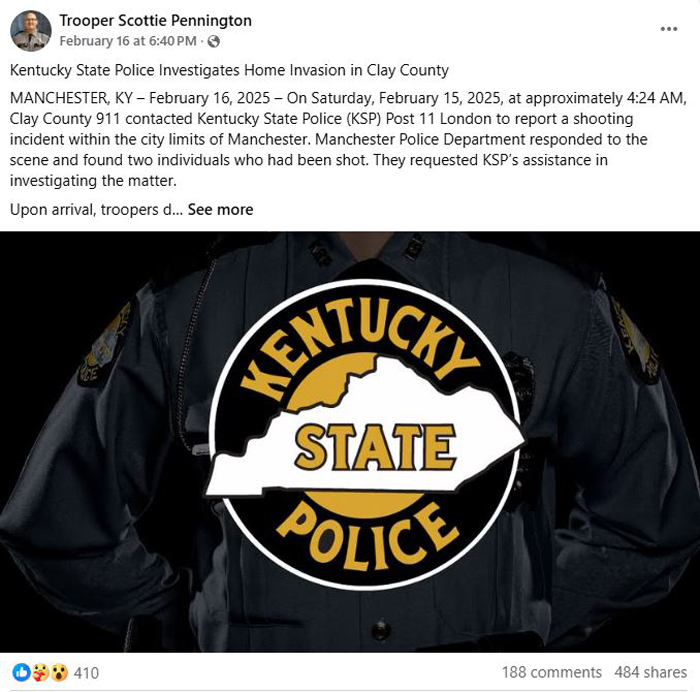Open the 410 reactions count list
This screenshot has height=692, width=700.
[x=86, y=672]
